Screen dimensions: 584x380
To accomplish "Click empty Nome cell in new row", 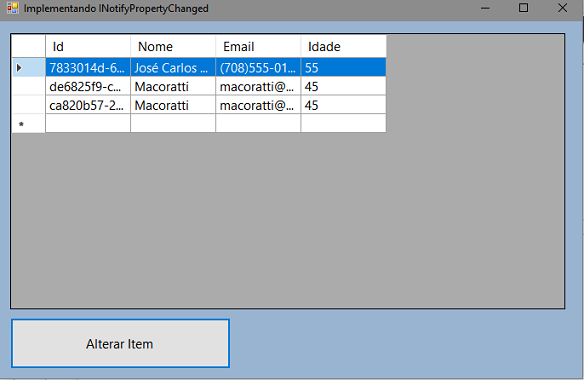I will (173, 123).
